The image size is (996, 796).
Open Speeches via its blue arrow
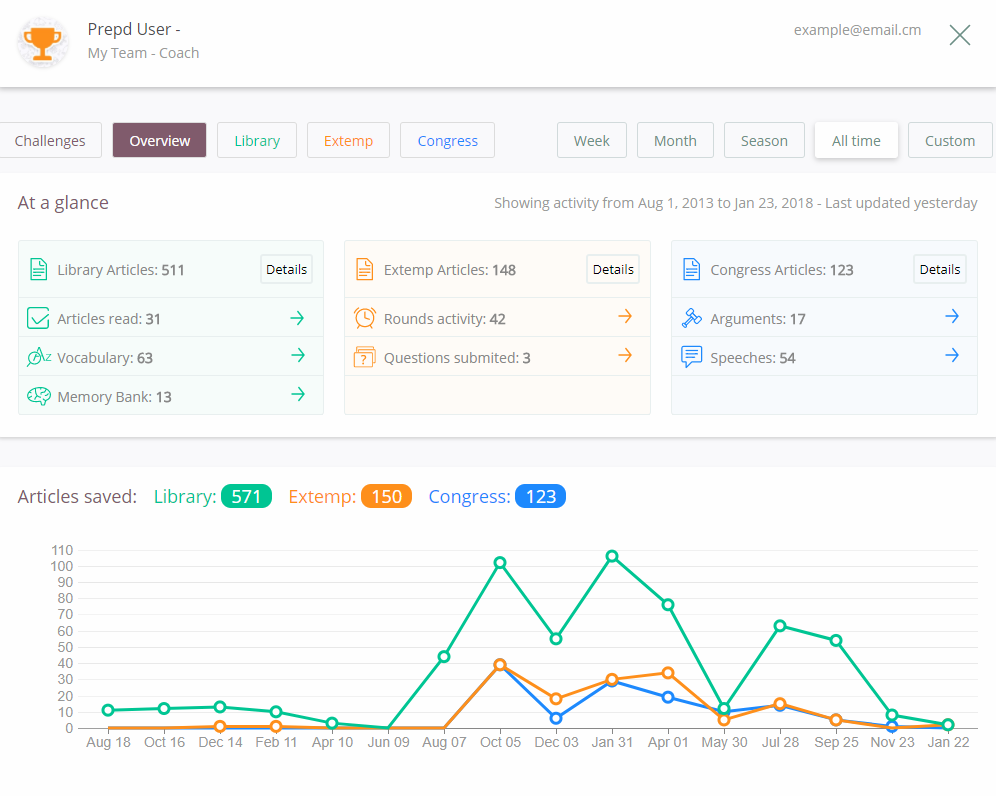click(x=952, y=355)
